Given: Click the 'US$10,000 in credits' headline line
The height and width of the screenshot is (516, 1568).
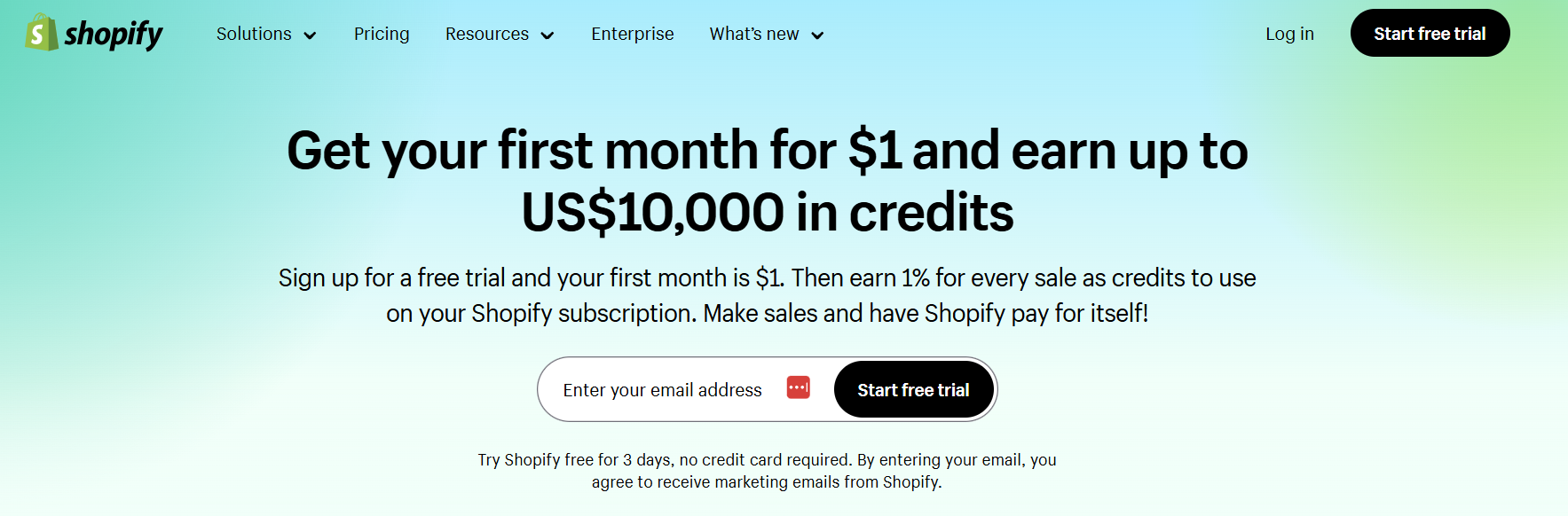Looking at the screenshot, I should 768,213.
